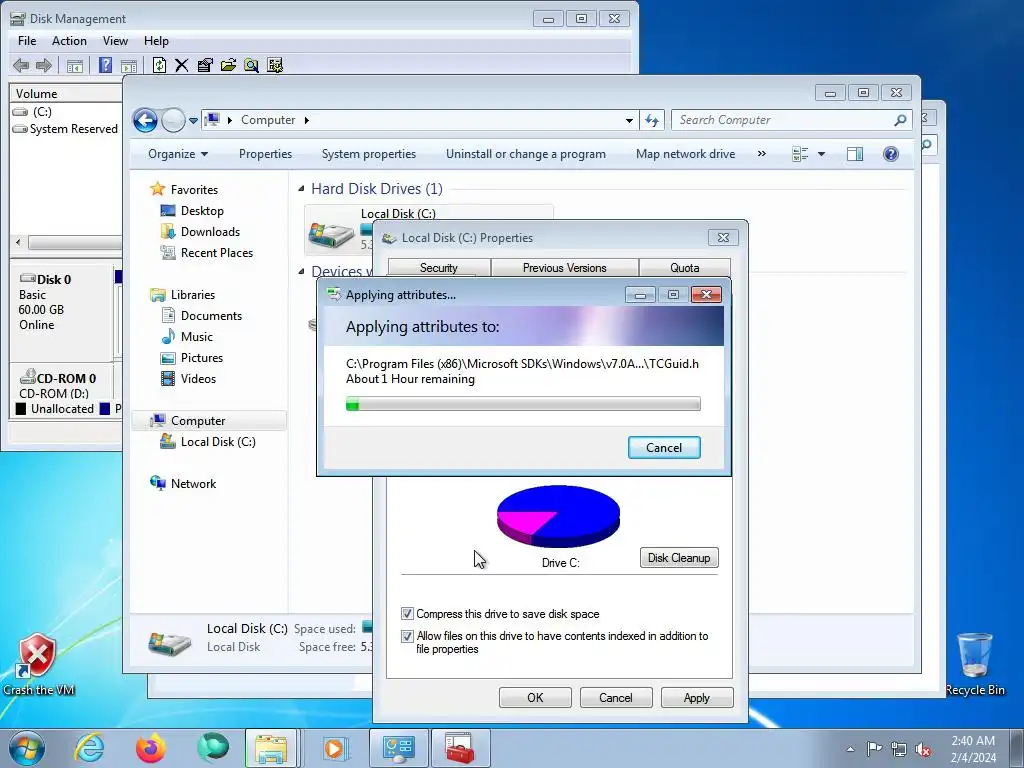
Task: Launch Internet Explorer from taskbar
Action: pyautogui.click(x=88, y=748)
